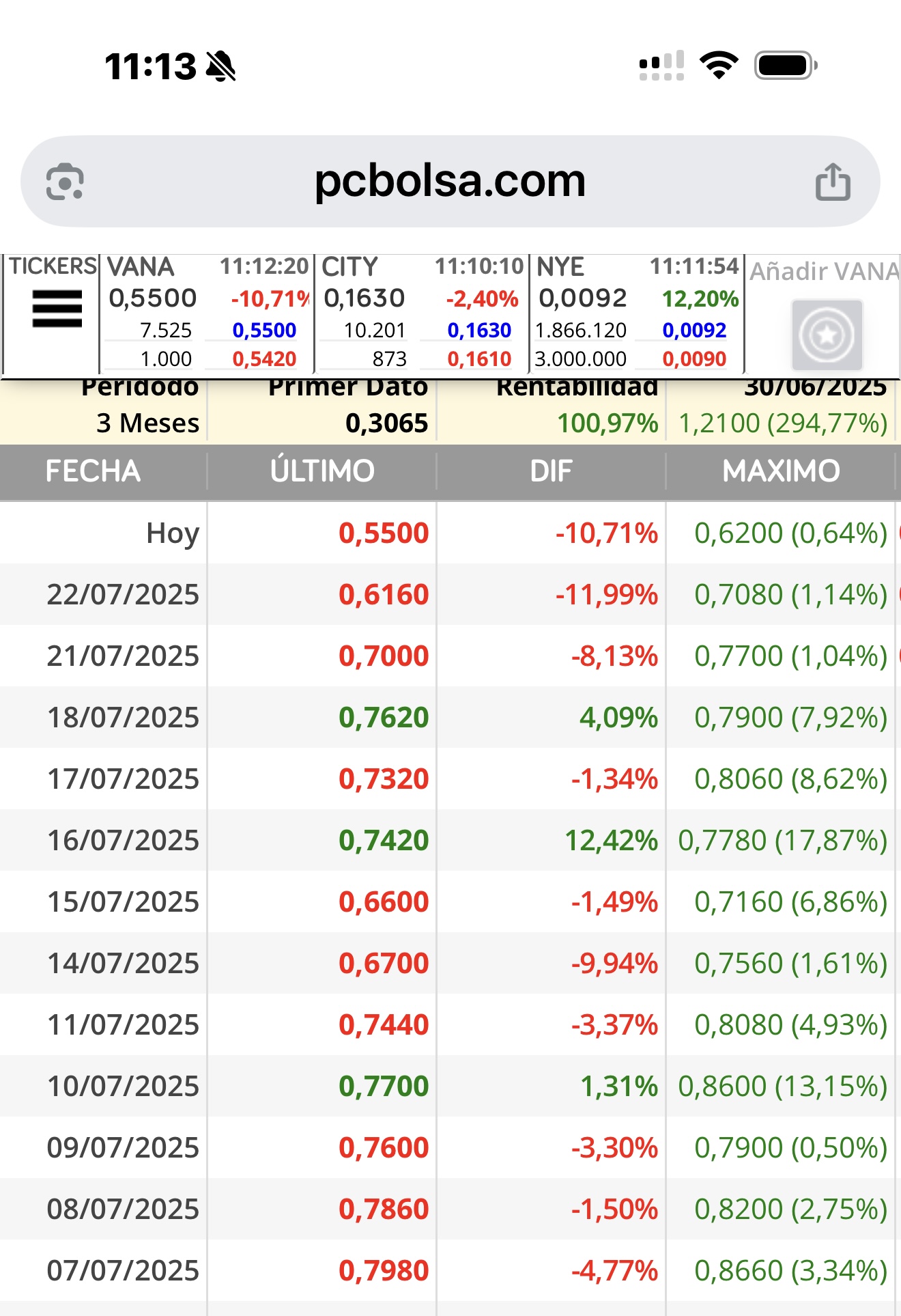Click NYE's 12,20% change value

tap(700, 298)
